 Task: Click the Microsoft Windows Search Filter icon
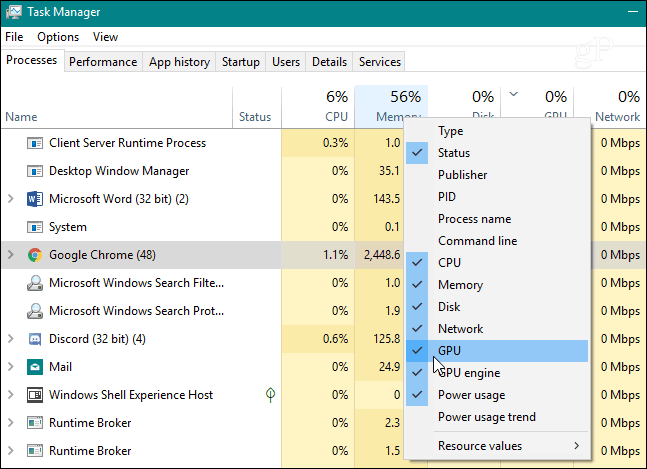(x=35, y=283)
